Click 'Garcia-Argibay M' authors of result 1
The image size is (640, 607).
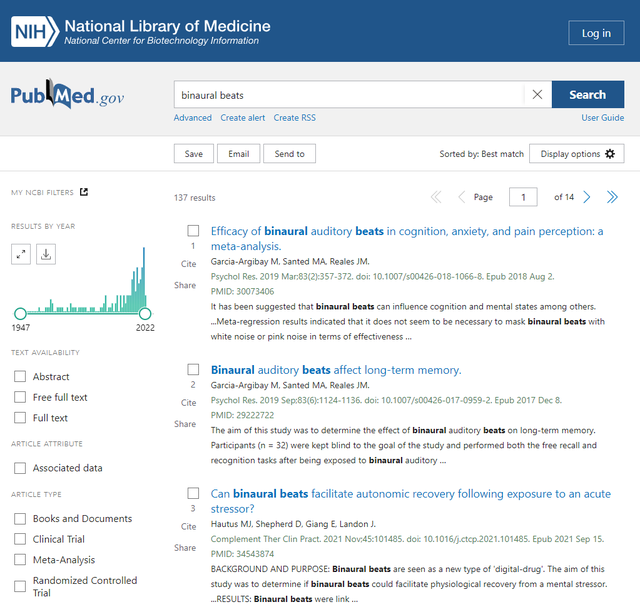pyautogui.click(x=290, y=261)
